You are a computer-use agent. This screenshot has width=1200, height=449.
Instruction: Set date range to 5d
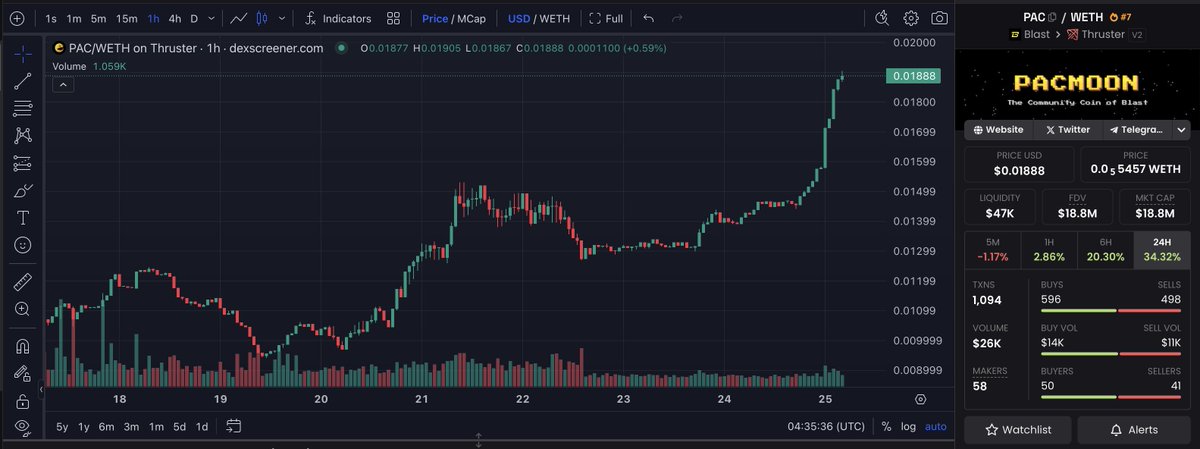coord(179,427)
